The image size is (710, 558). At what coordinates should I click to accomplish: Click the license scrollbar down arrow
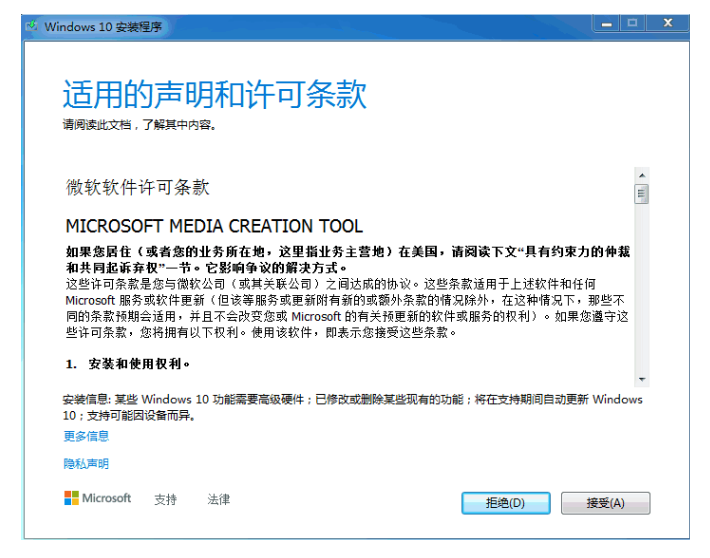pos(641,379)
